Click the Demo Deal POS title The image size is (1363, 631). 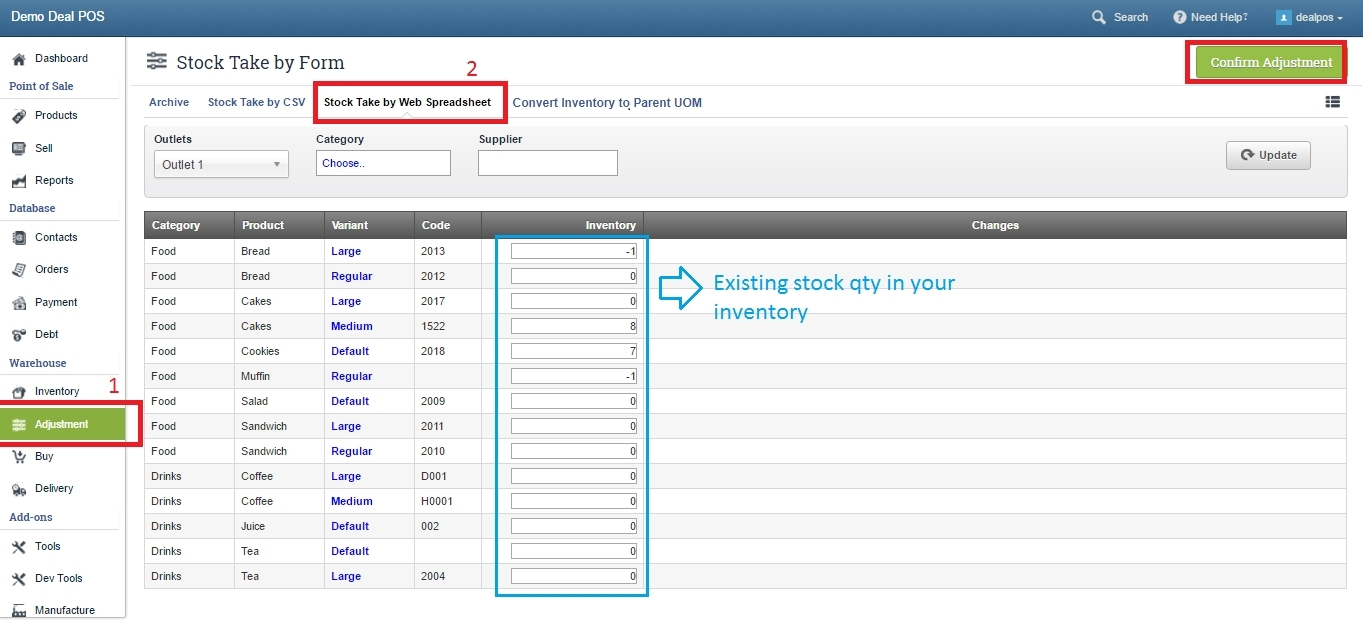tap(57, 17)
